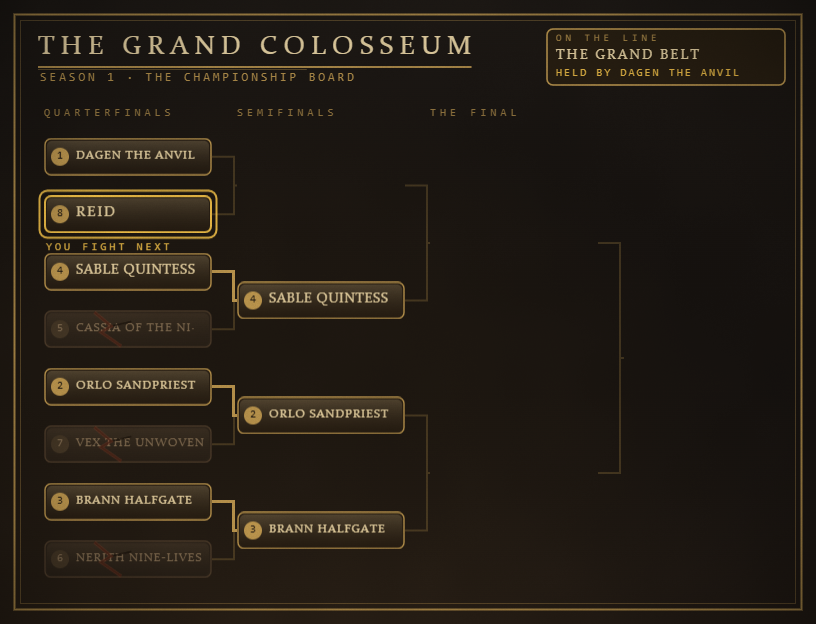Click seed badge 1 beside Dagen the Anvil
The height and width of the screenshot is (624, 816).
(60, 156)
